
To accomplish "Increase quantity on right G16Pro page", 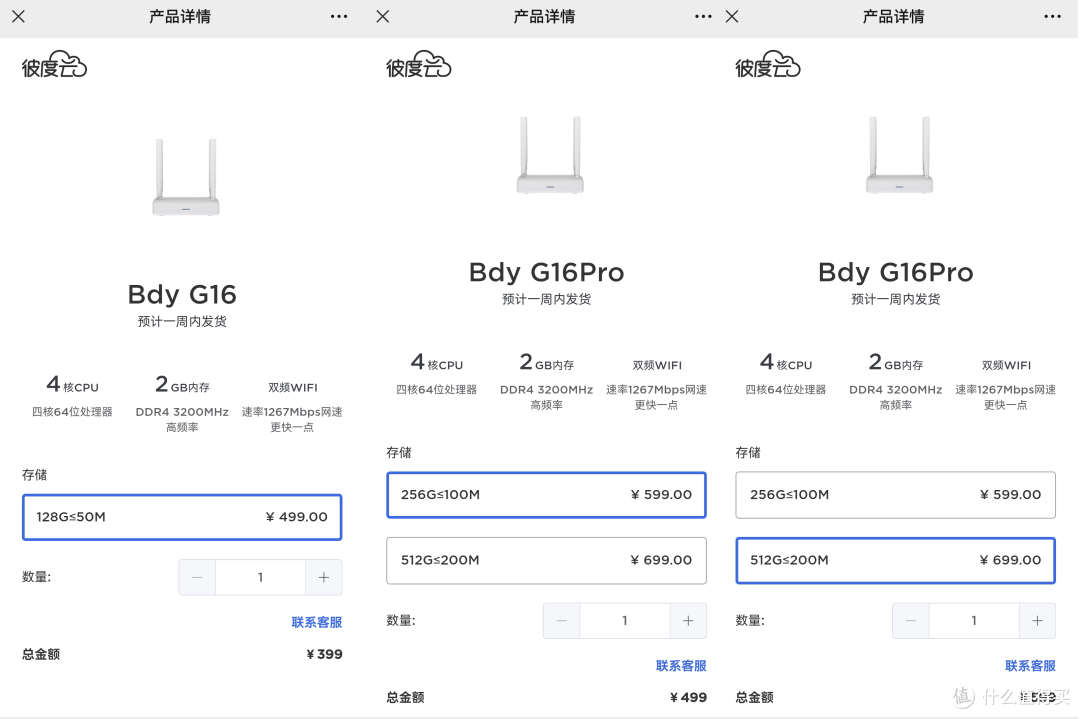I will point(1037,621).
